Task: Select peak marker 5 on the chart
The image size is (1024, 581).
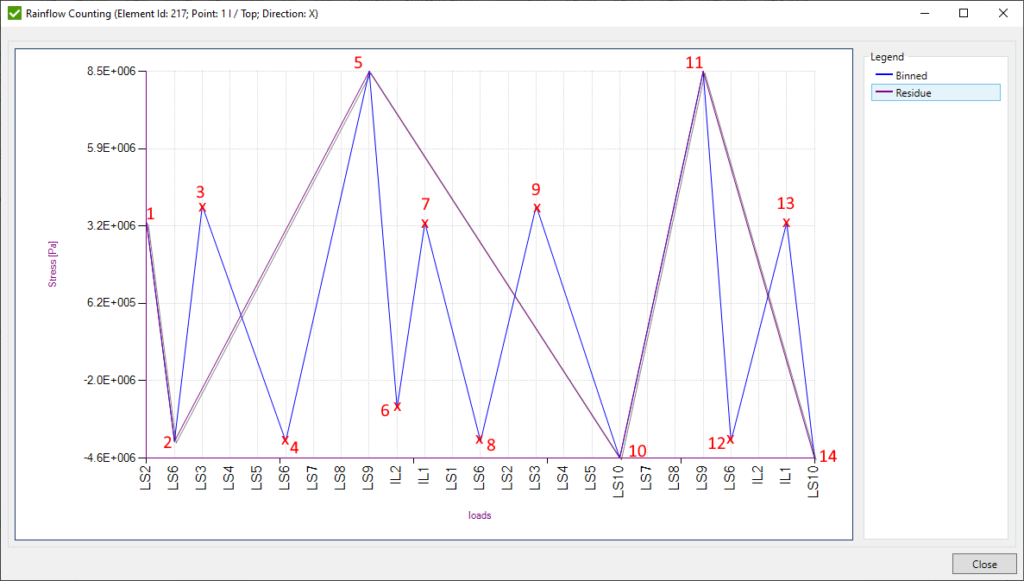Action: pyautogui.click(x=369, y=71)
